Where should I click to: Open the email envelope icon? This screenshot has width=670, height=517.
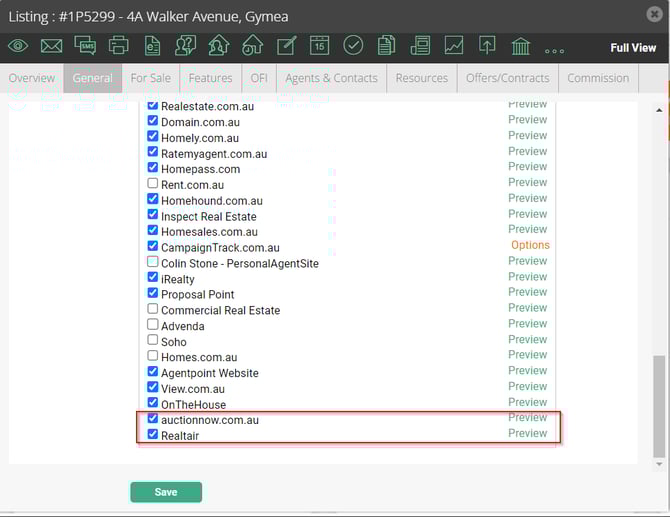pyautogui.click(x=51, y=46)
